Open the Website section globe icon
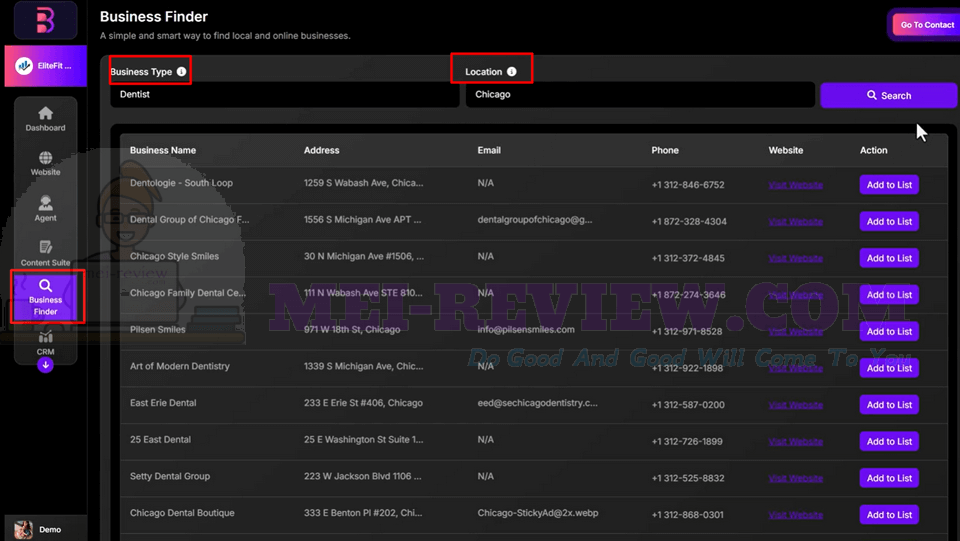The image size is (960, 541). (45, 158)
